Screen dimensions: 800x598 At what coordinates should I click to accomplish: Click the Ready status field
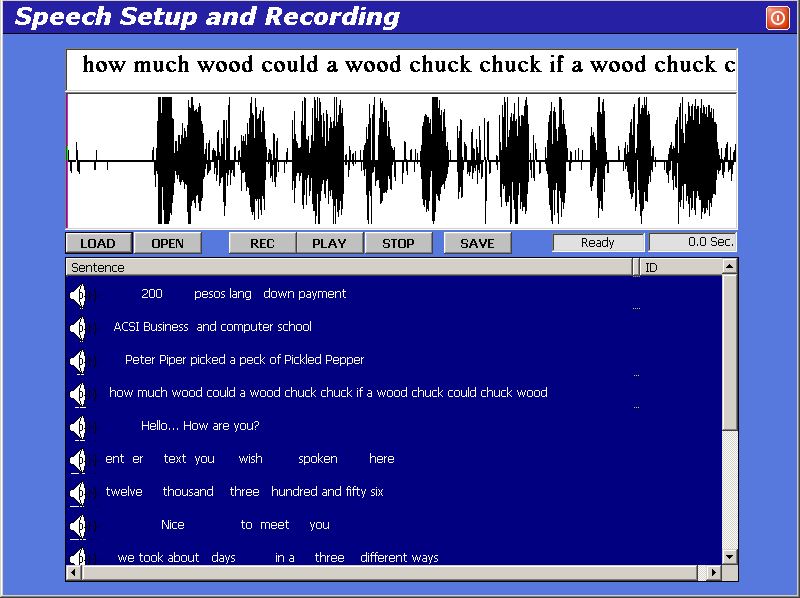(598, 242)
